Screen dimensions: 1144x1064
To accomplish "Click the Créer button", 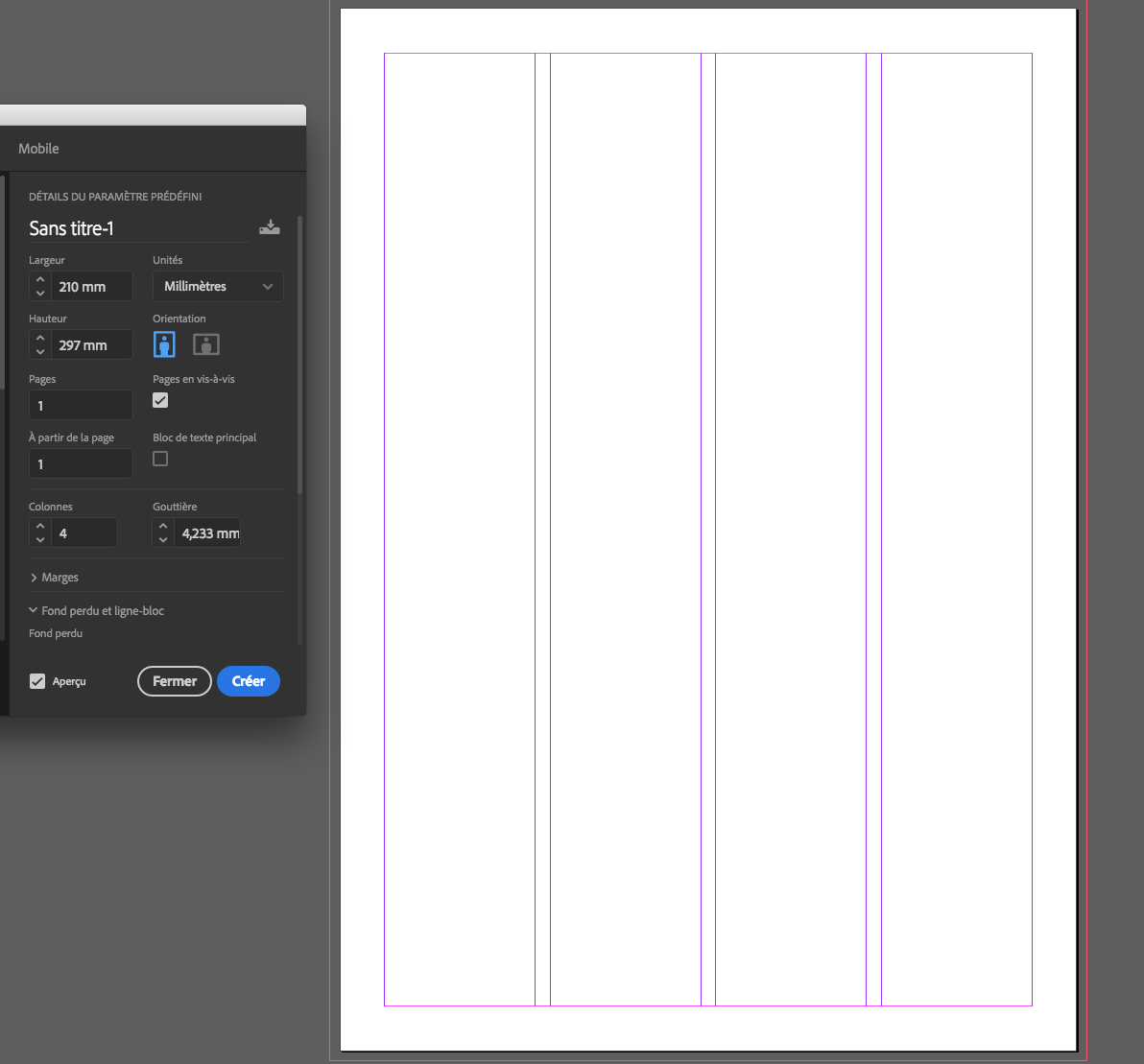I will (248, 681).
